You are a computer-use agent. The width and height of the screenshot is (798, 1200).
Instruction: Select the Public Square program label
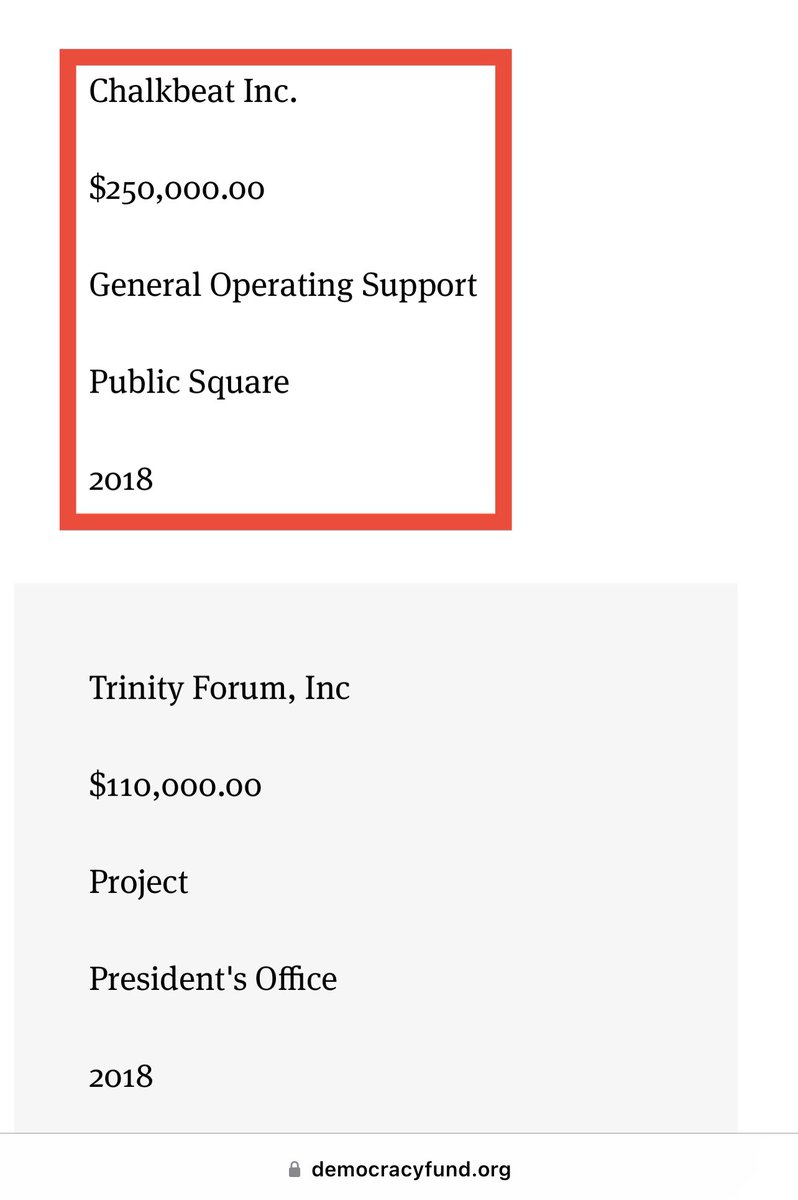pos(189,382)
